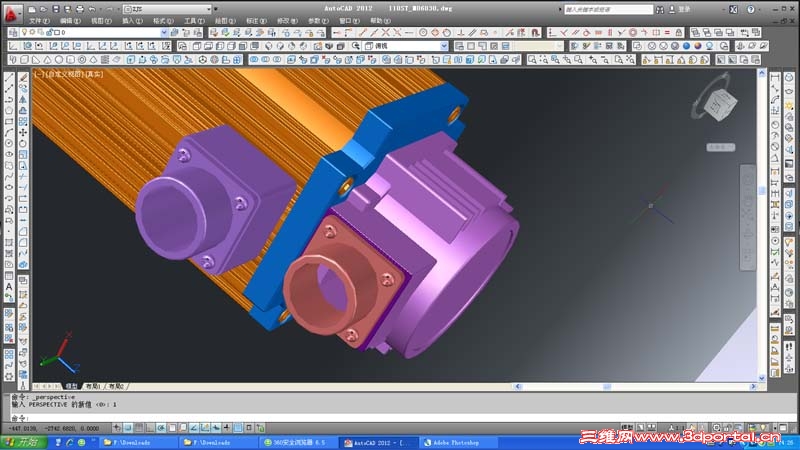Open the AutoCAD application menu logo
The image size is (800, 450).
11,13
